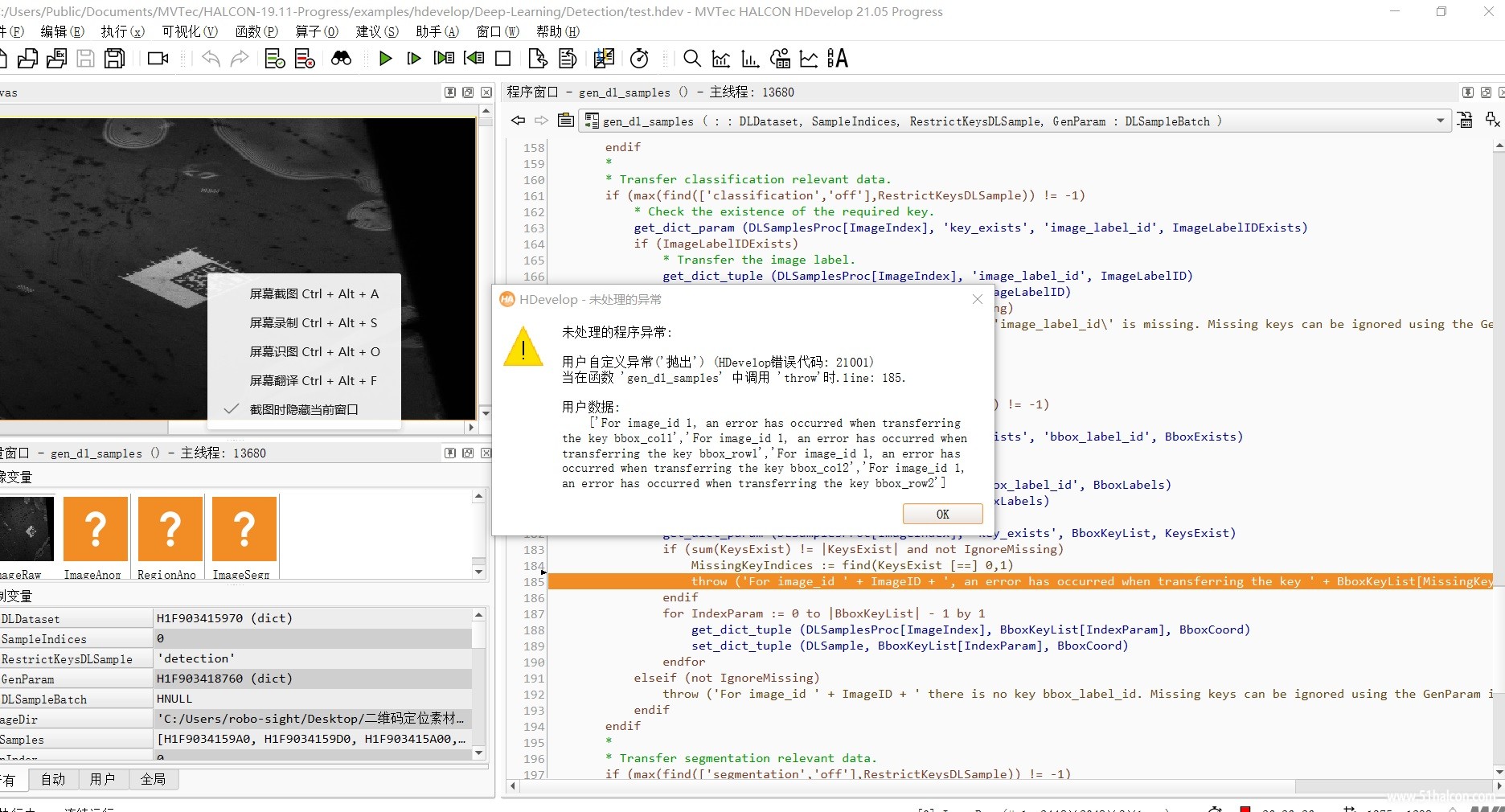
Task: Redo last edit in toolbar
Action: pyautogui.click(x=240, y=59)
